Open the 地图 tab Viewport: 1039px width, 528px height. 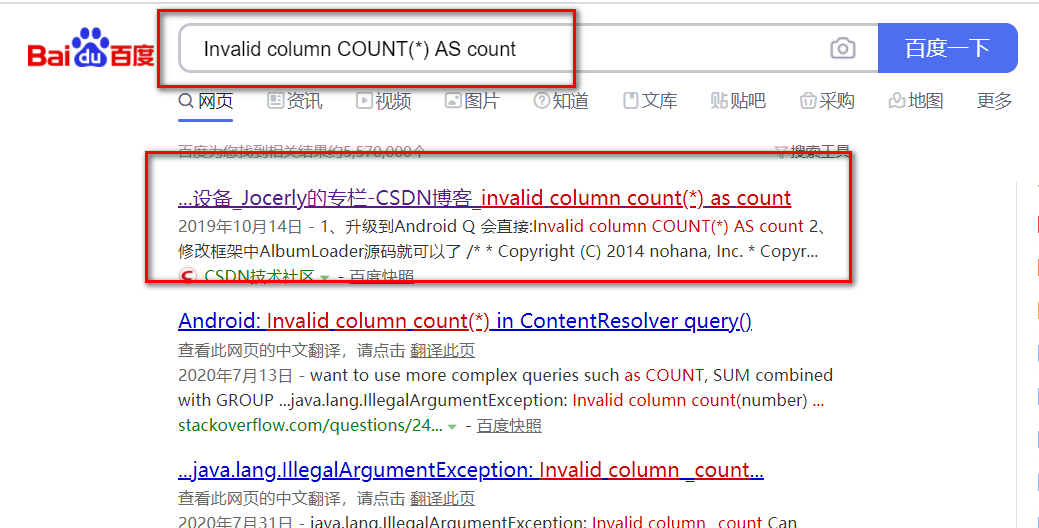[916, 101]
